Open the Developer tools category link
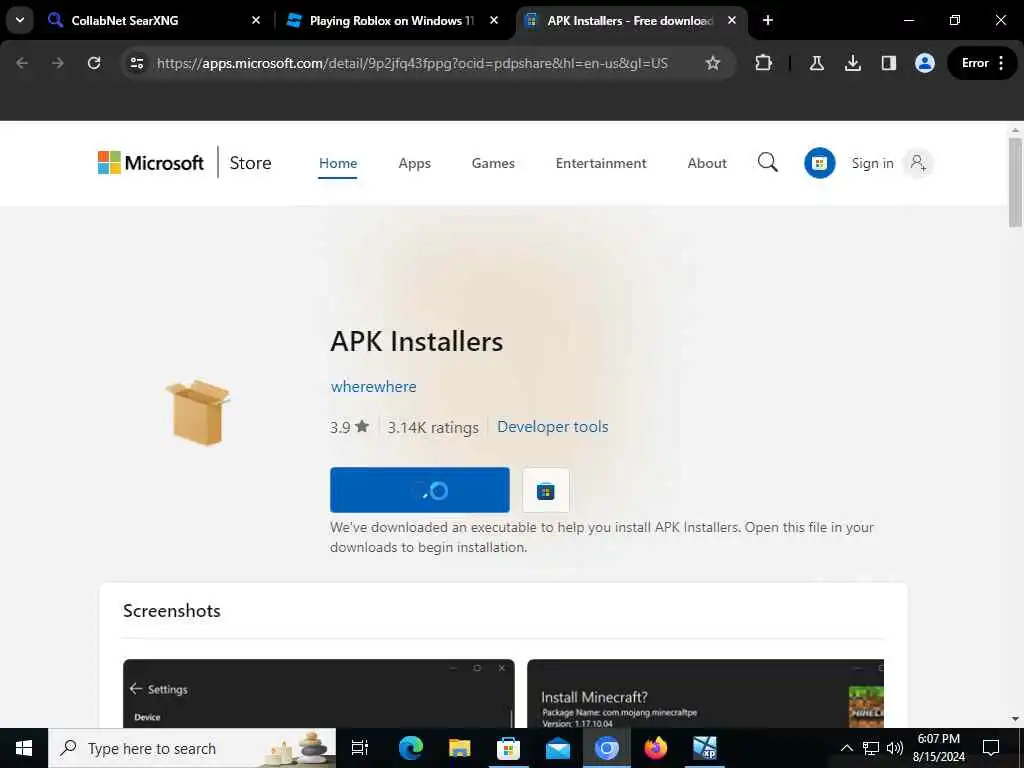The width and height of the screenshot is (1024, 768). (552, 426)
